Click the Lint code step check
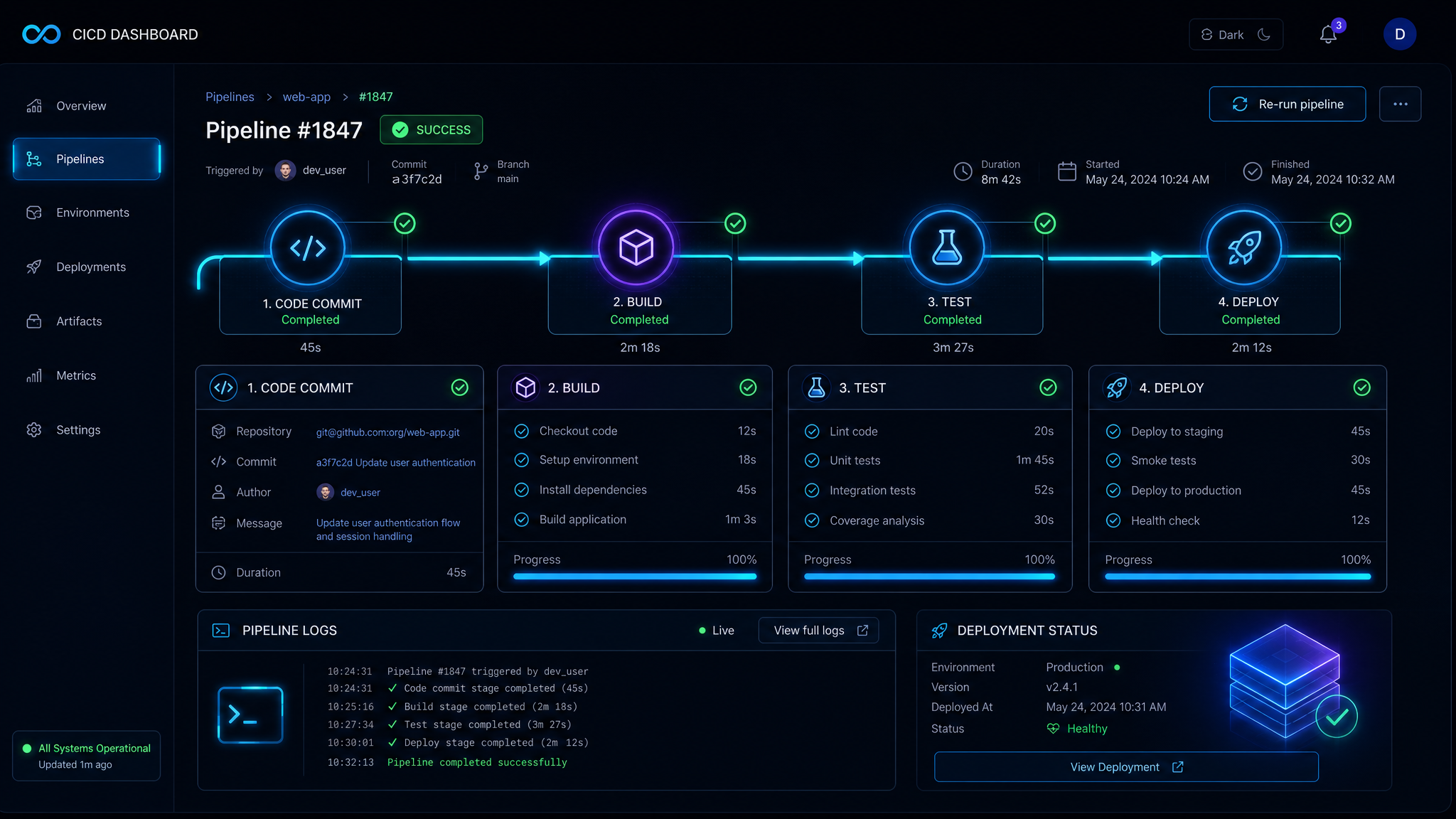The image size is (1456, 819). [812, 432]
